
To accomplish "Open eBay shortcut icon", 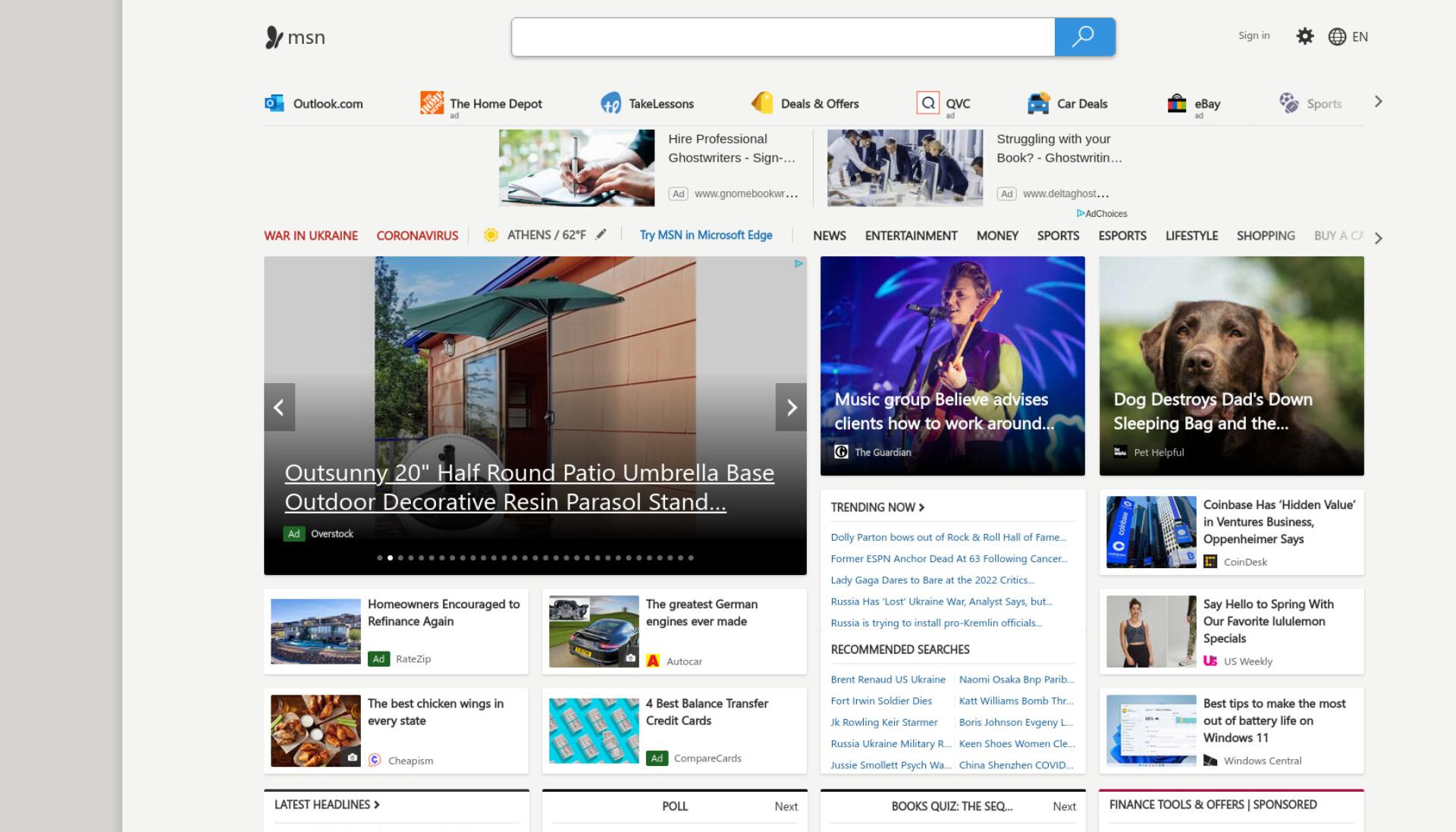I will pyautogui.click(x=1176, y=103).
